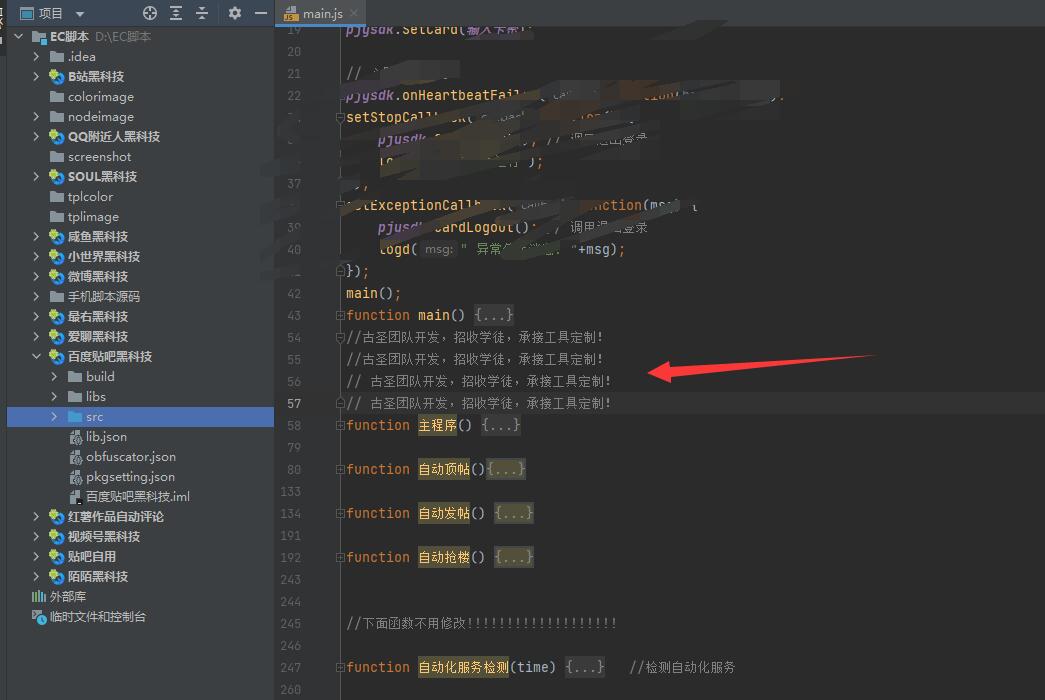Click the 外部库 libraries icon
The width and height of the screenshot is (1045, 700).
coord(39,597)
